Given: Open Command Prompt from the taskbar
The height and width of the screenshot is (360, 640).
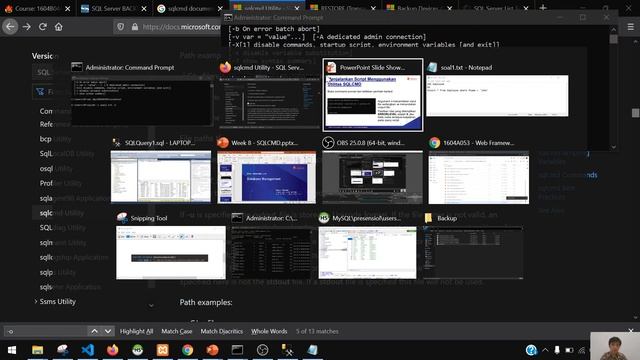Looking at the screenshot, I should coord(237,350).
